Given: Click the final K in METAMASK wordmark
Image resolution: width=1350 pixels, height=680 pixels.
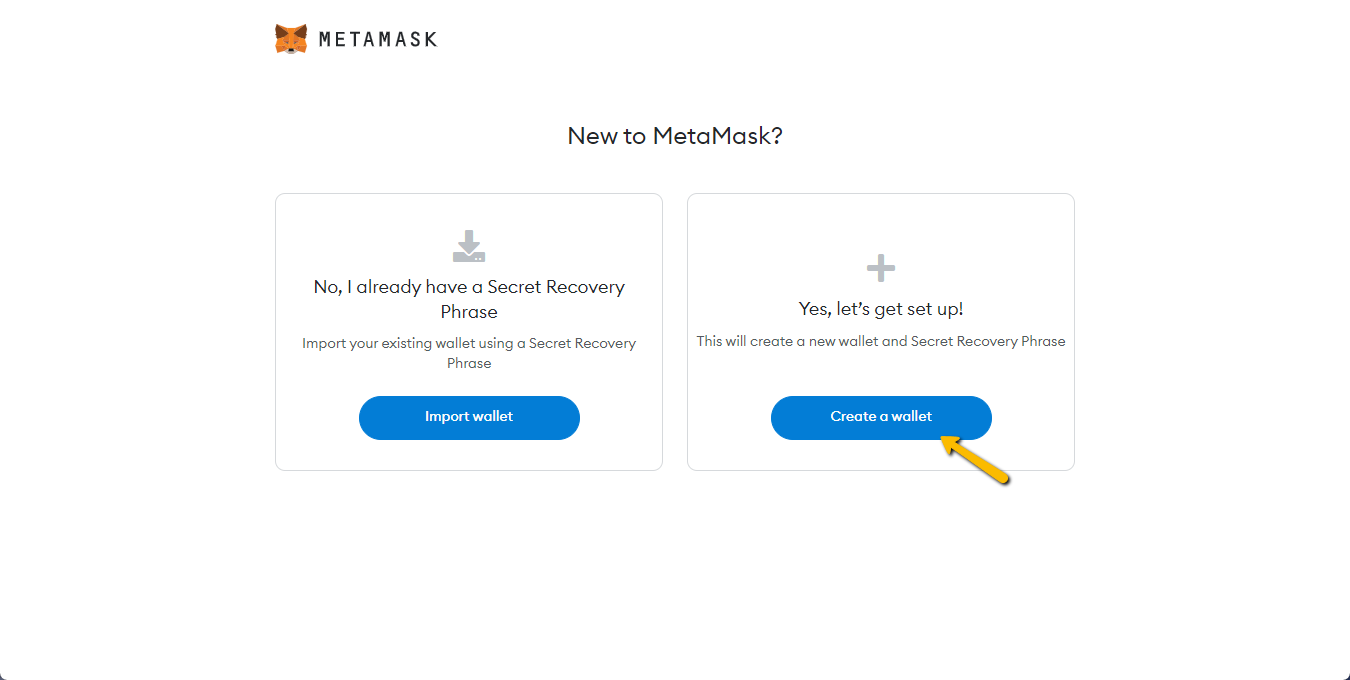Looking at the screenshot, I should [431, 40].
